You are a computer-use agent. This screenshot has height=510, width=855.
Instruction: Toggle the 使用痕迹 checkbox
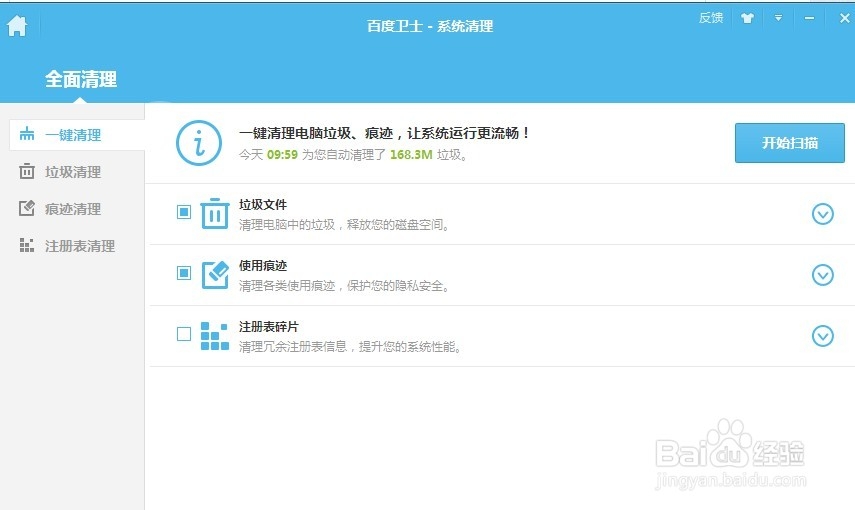184,273
